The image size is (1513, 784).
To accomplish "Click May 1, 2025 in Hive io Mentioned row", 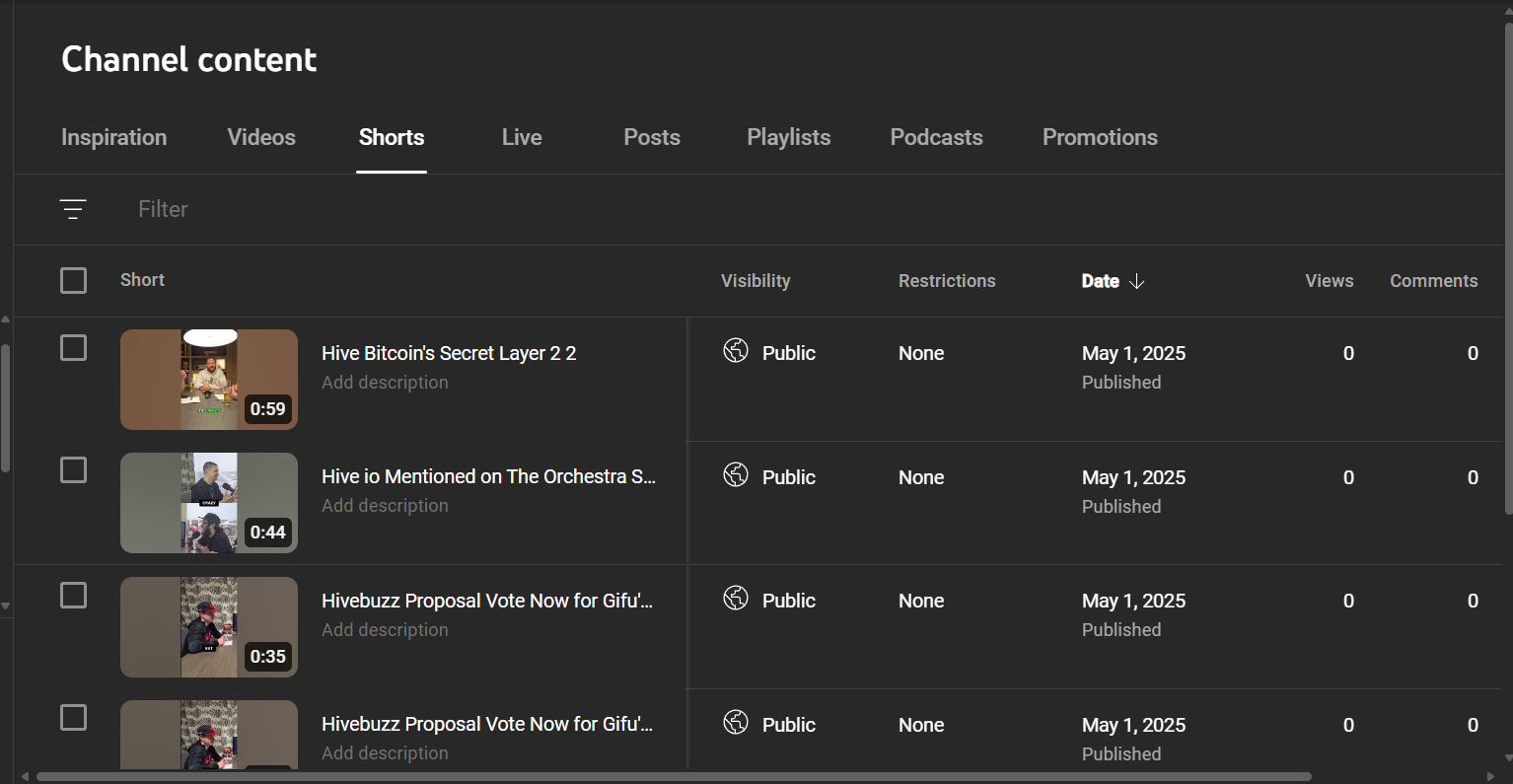I will click(1133, 477).
